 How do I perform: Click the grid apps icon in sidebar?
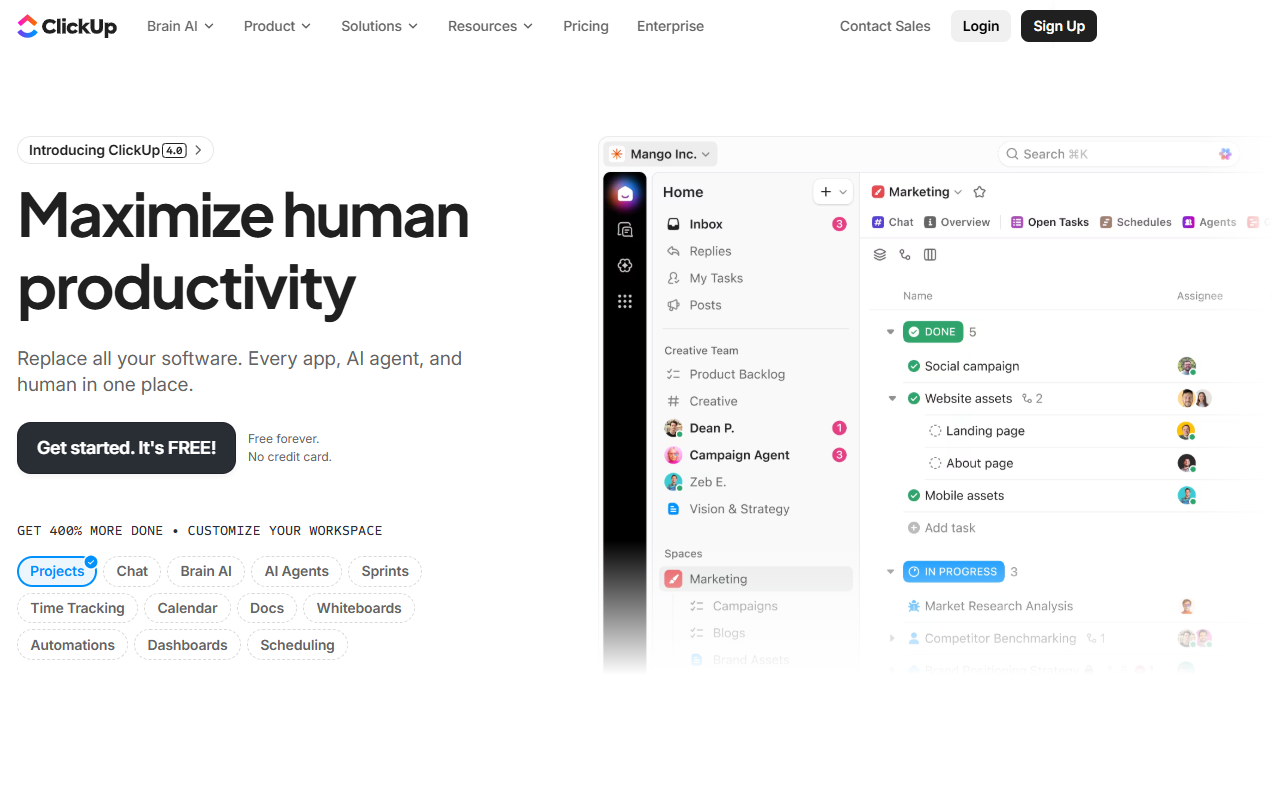pos(625,301)
